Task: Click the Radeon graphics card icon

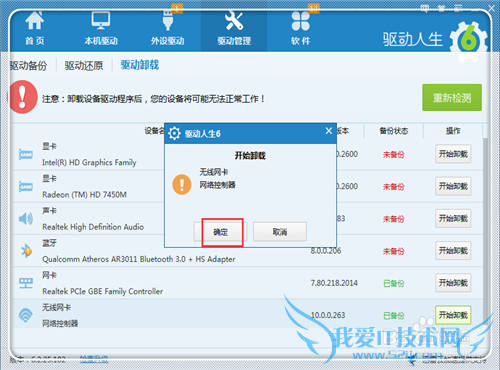Action: (x=26, y=186)
